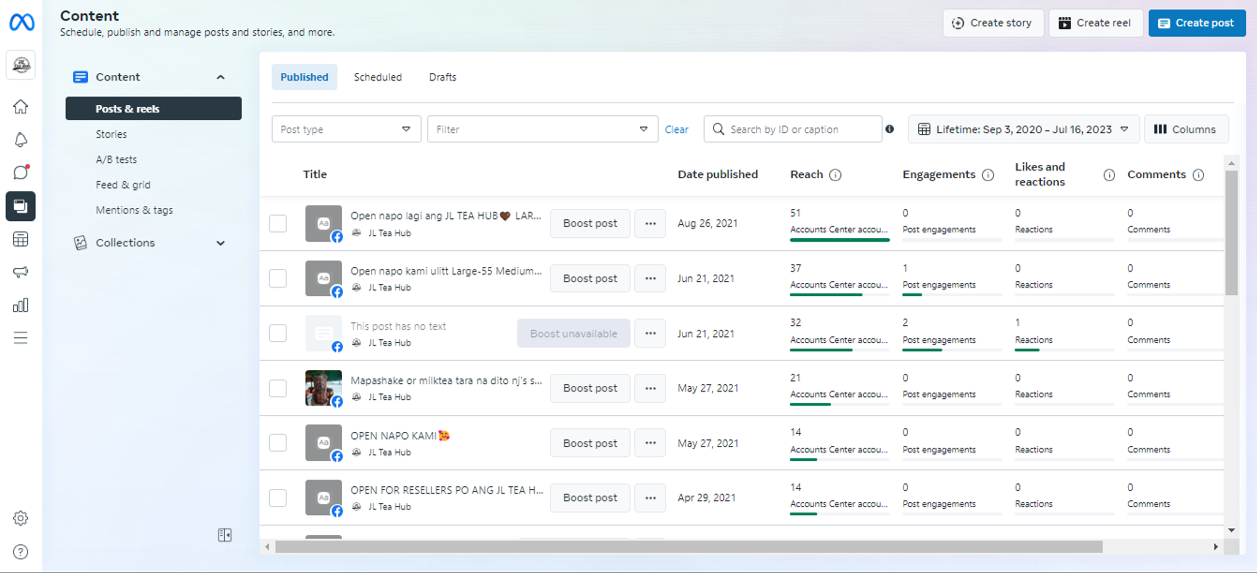Clear the filters with Clear link

[x=677, y=129]
